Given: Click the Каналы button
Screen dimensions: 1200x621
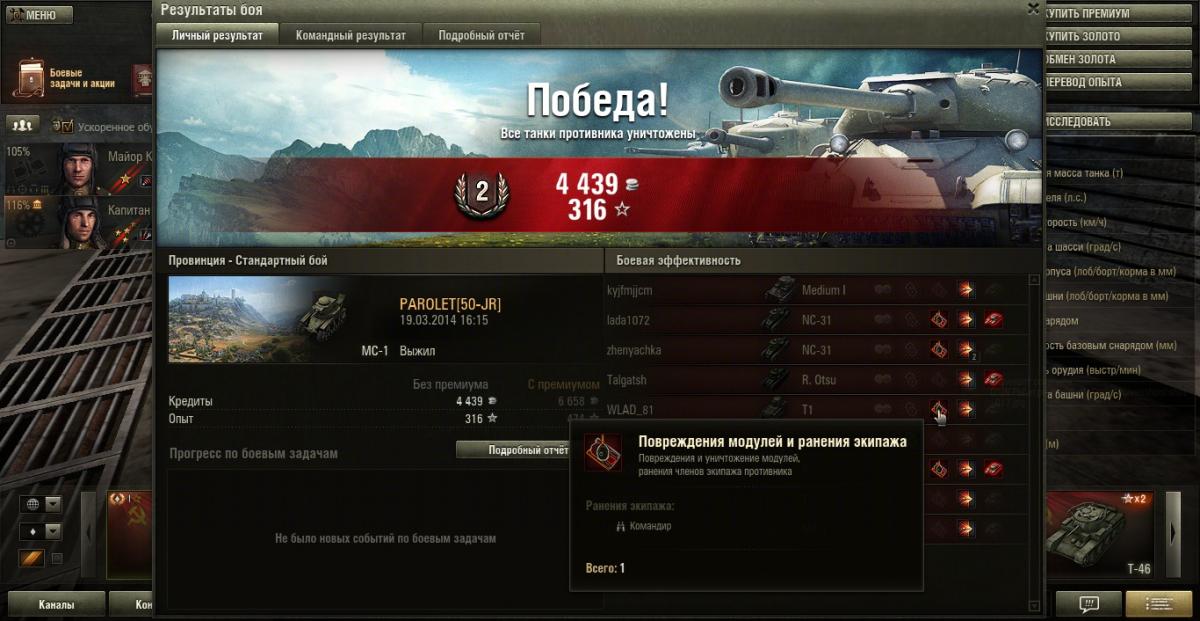Looking at the screenshot, I should [57, 604].
